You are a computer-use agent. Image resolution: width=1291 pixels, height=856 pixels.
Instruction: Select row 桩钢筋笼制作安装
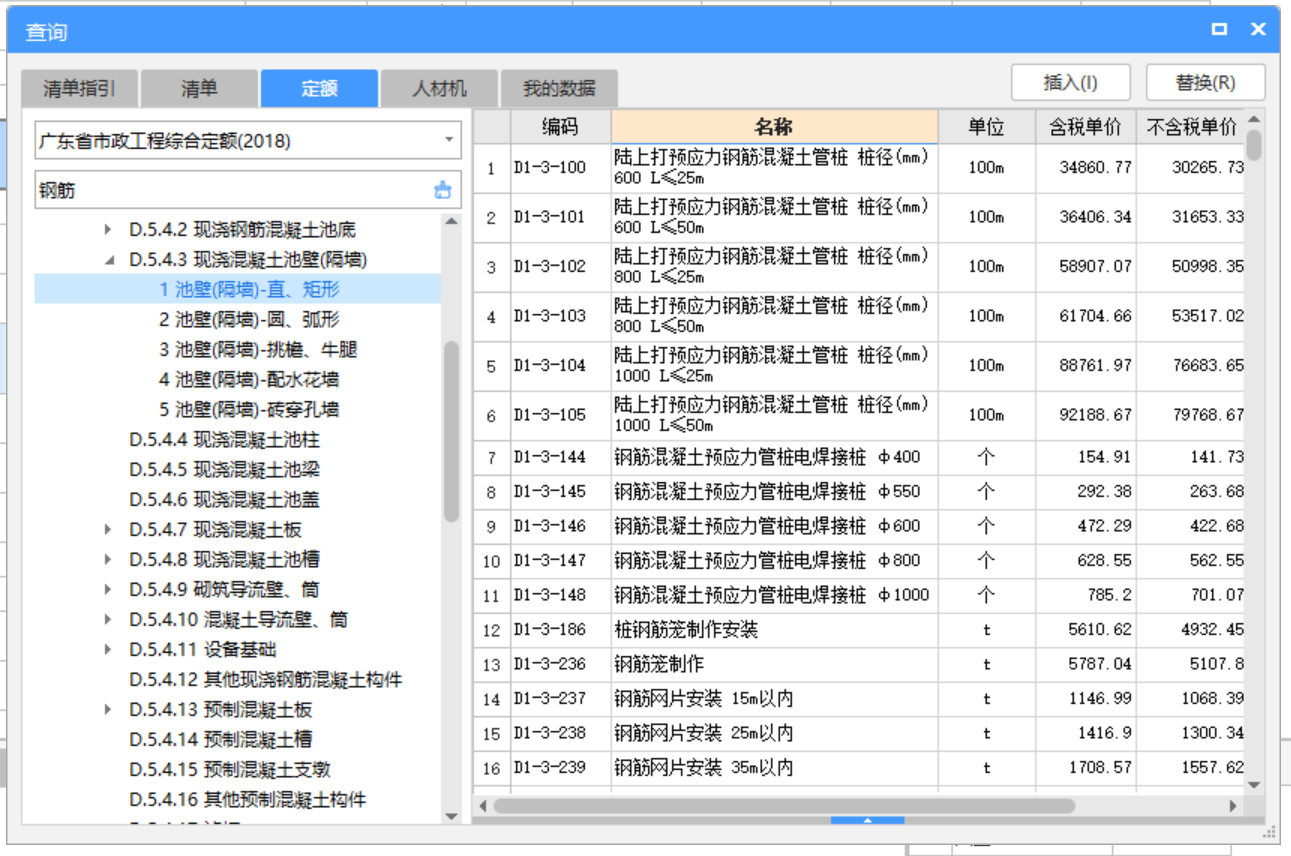pyautogui.click(x=774, y=630)
